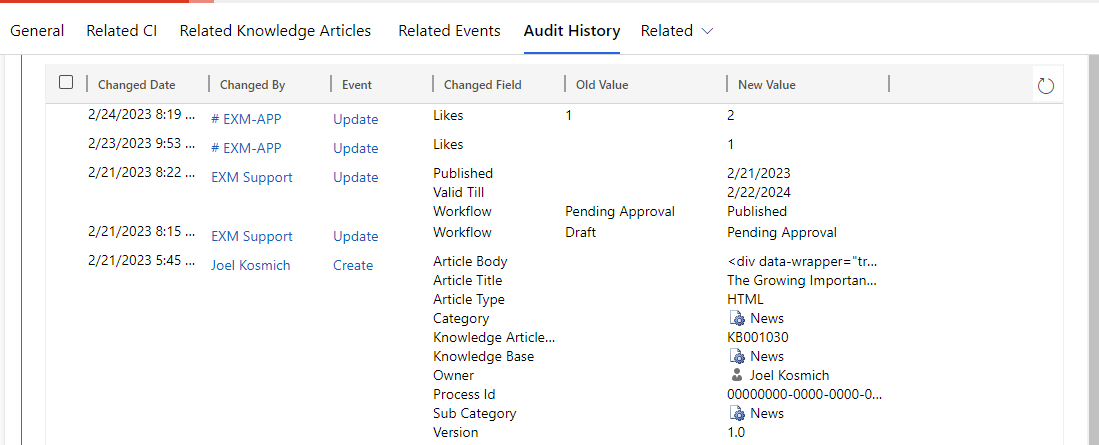Image resolution: width=1099 pixels, height=445 pixels.
Task: Tick the select-all checkbox in grid header
Action: point(66,83)
